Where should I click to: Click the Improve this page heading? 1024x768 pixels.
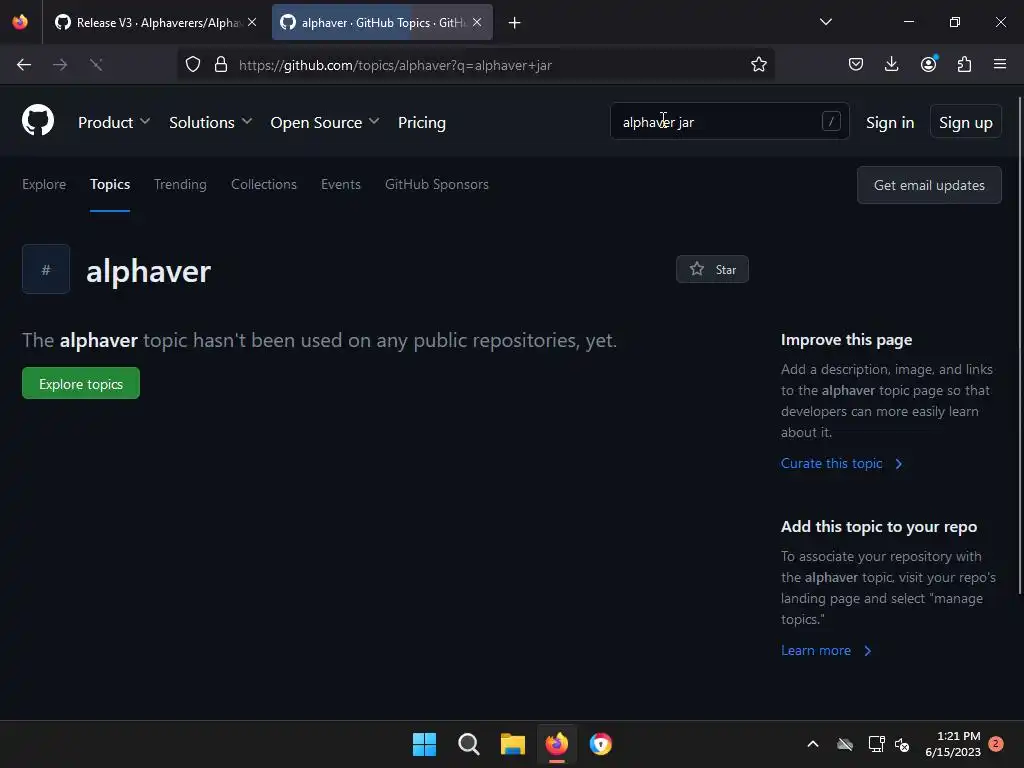coord(846,340)
